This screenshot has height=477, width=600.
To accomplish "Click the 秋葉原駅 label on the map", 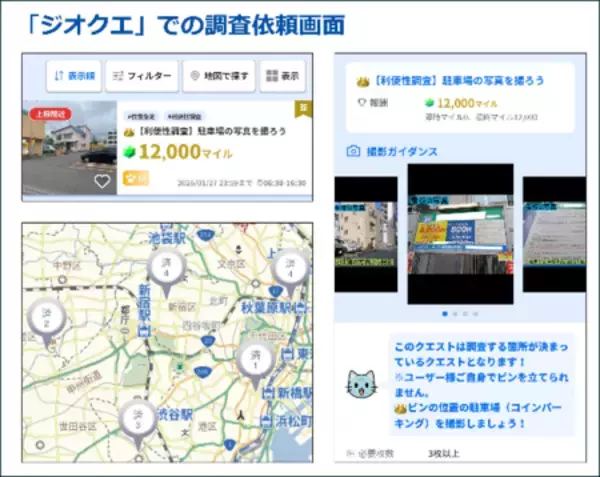I will [269, 308].
